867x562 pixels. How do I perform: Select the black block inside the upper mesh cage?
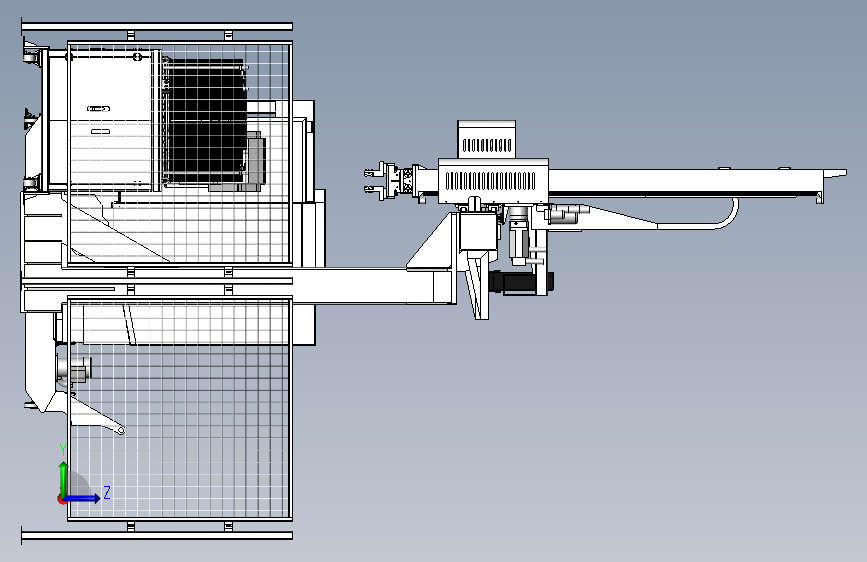(207, 121)
